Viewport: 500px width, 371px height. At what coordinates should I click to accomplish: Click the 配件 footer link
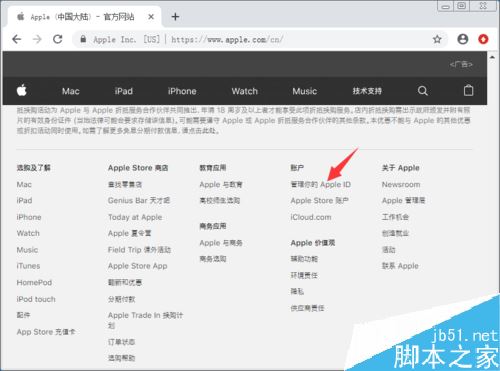click(x=23, y=315)
